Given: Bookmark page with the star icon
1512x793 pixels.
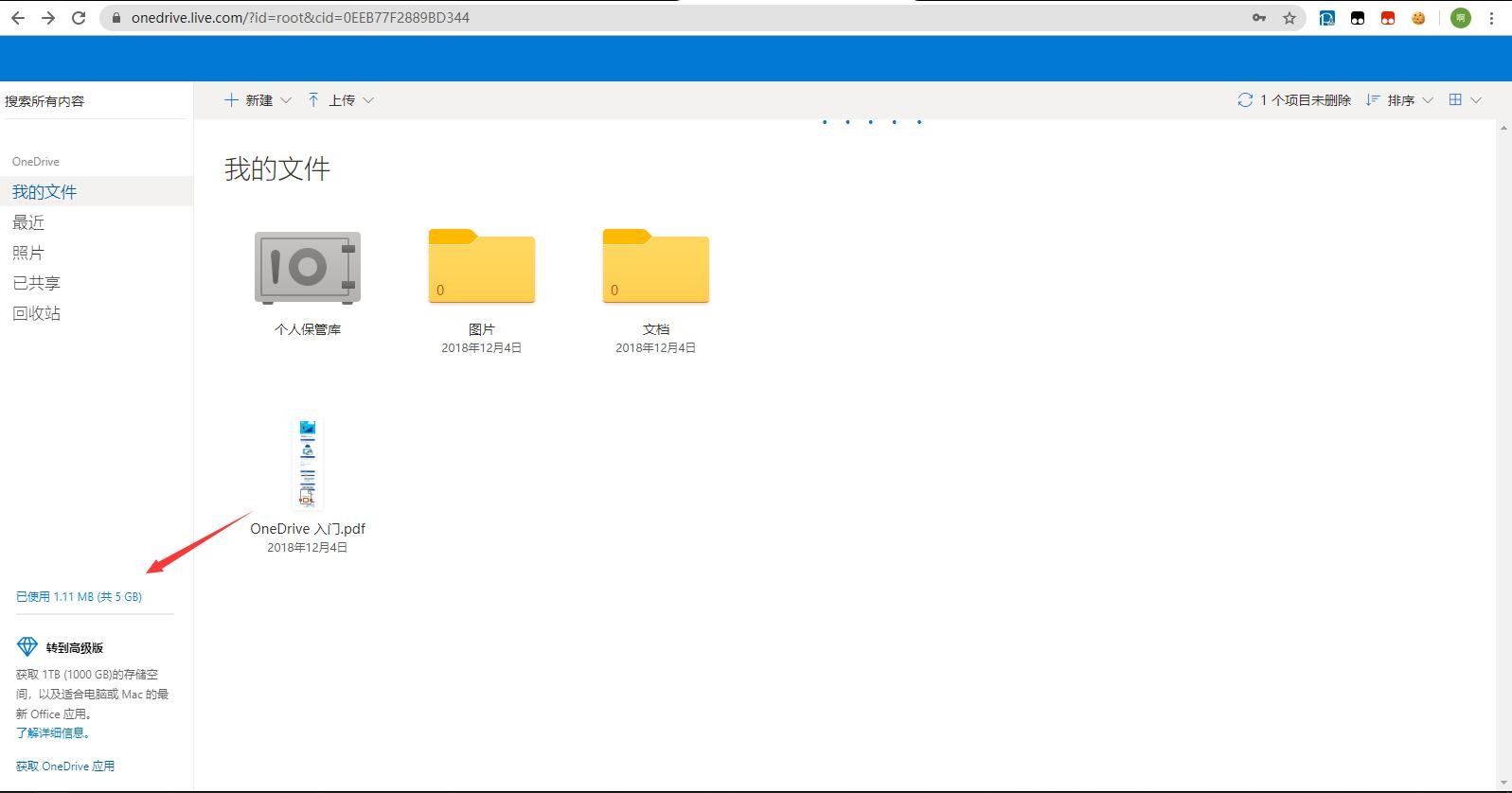Looking at the screenshot, I should coord(1289,18).
